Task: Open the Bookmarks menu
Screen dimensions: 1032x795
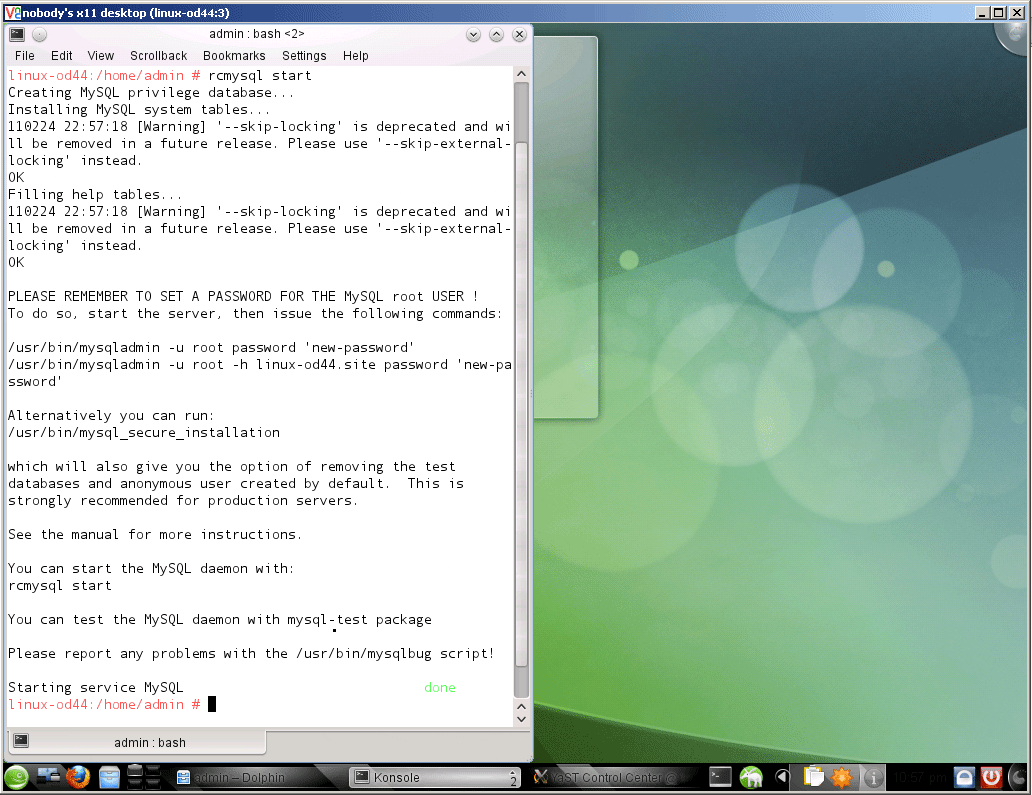Action: pyautogui.click(x=234, y=56)
